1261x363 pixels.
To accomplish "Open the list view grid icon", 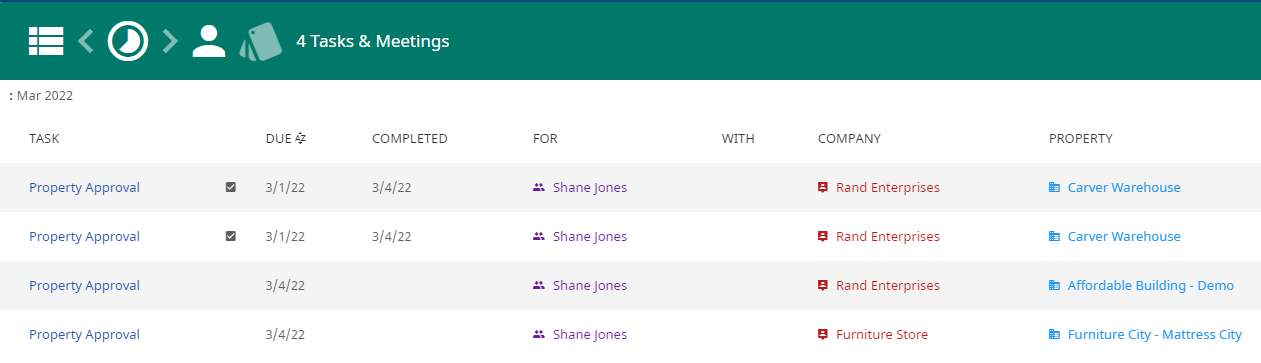I will (46, 41).
